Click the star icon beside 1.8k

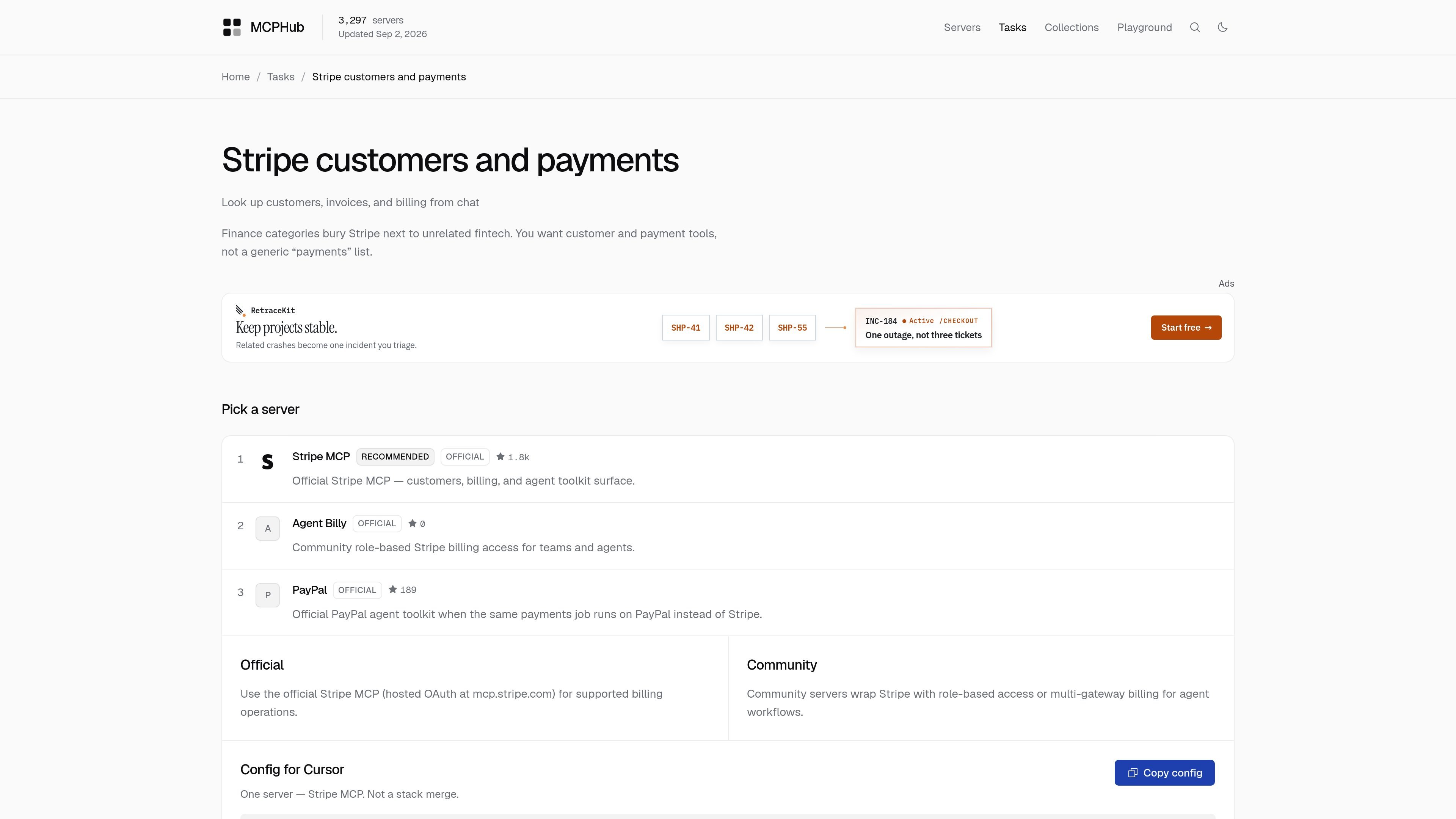(500, 457)
